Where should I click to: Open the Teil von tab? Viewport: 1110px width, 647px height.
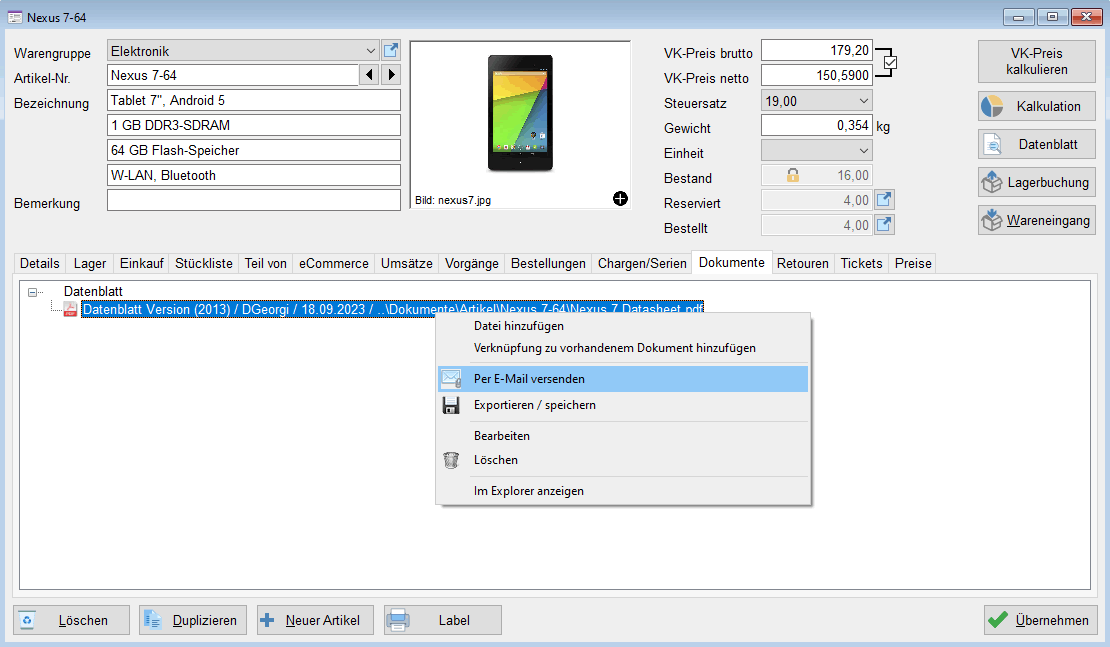265,263
